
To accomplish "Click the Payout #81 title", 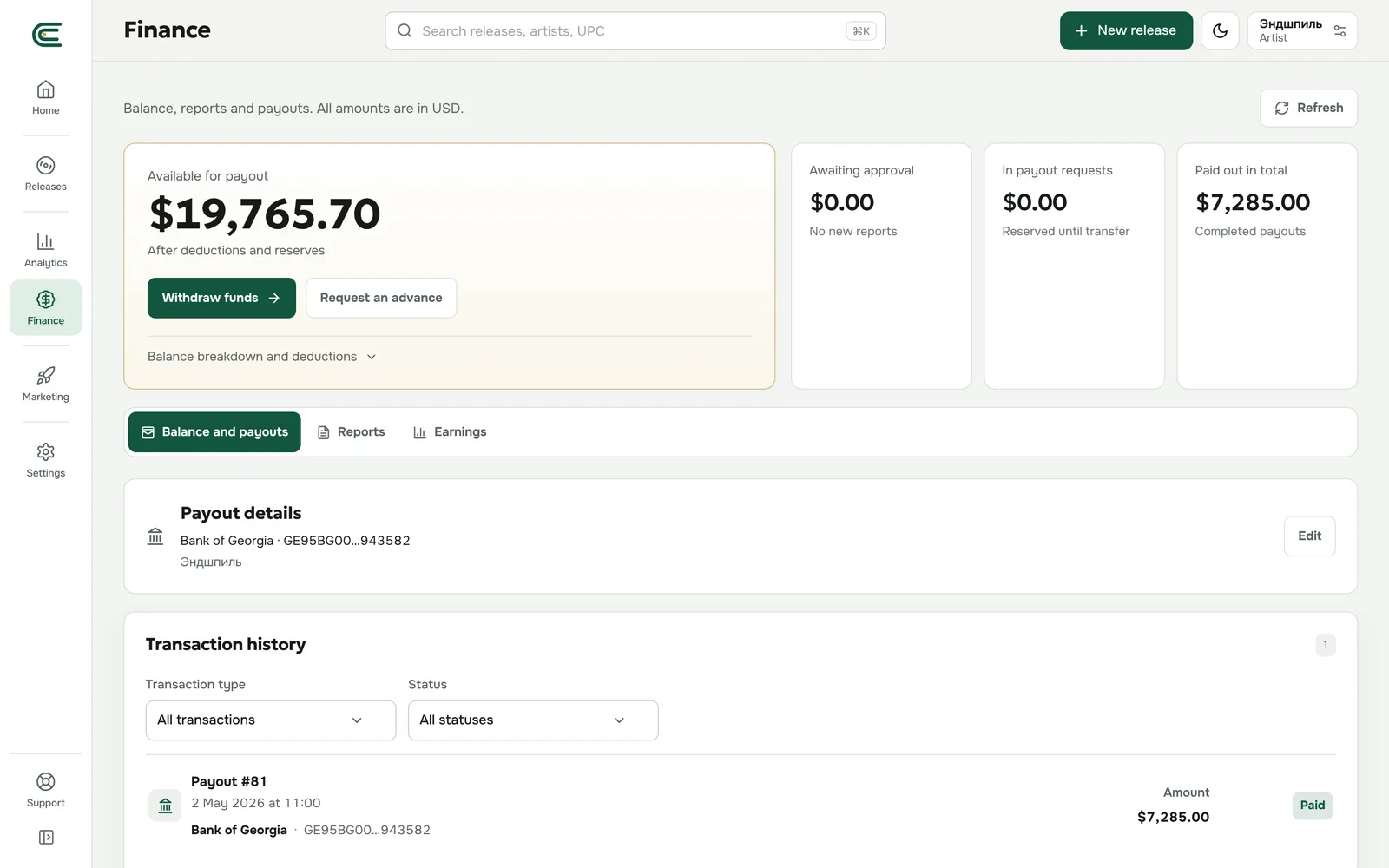I will point(229,782).
